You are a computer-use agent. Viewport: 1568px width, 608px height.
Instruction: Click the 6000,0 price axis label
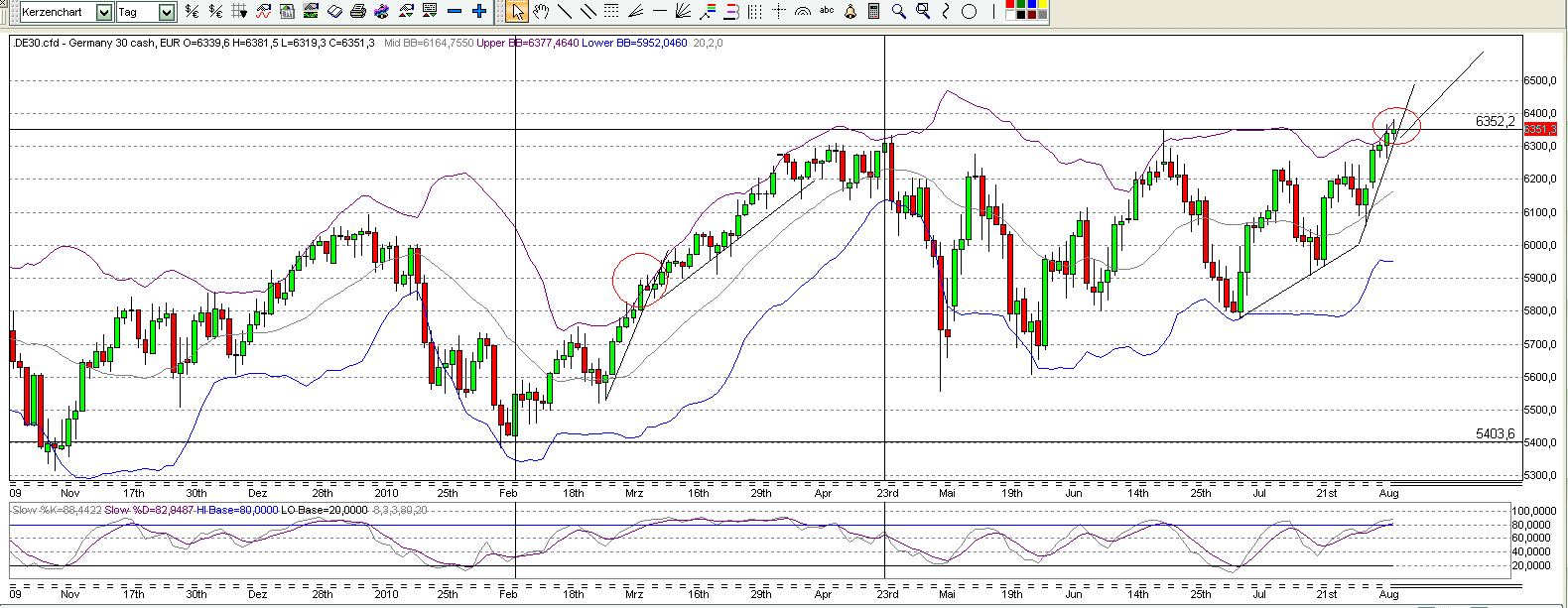click(x=1539, y=245)
